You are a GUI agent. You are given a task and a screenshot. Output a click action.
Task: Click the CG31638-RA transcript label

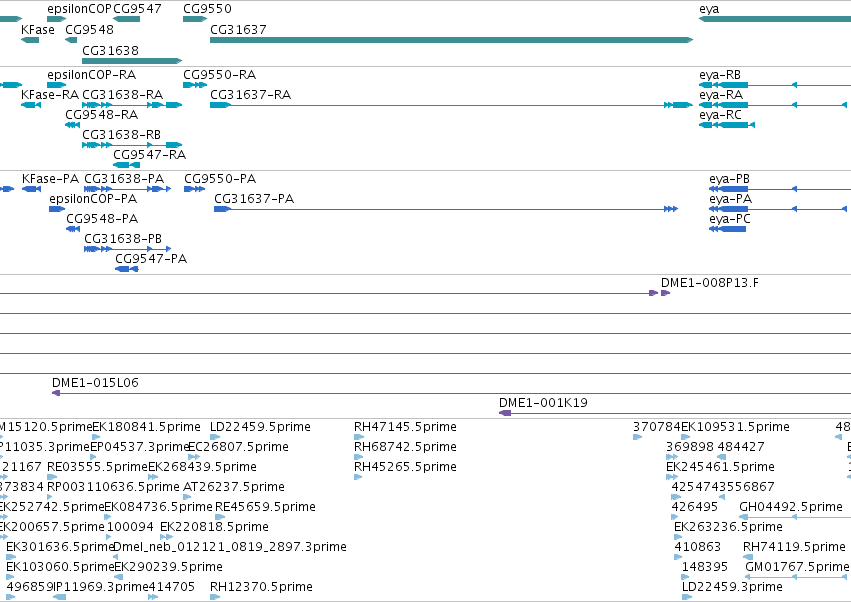(x=123, y=95)
